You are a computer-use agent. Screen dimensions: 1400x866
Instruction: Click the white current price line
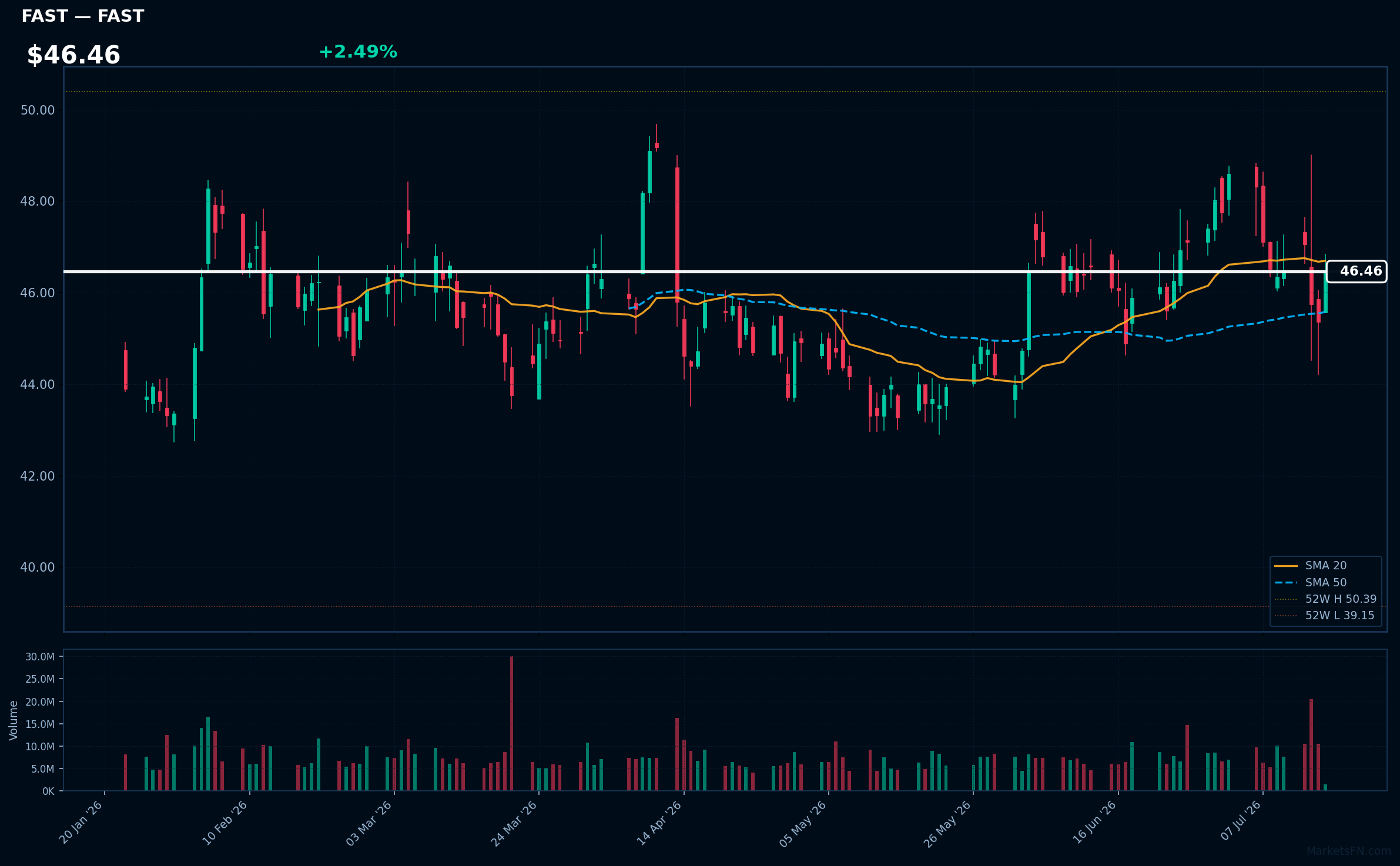click(x=695, y=271)
